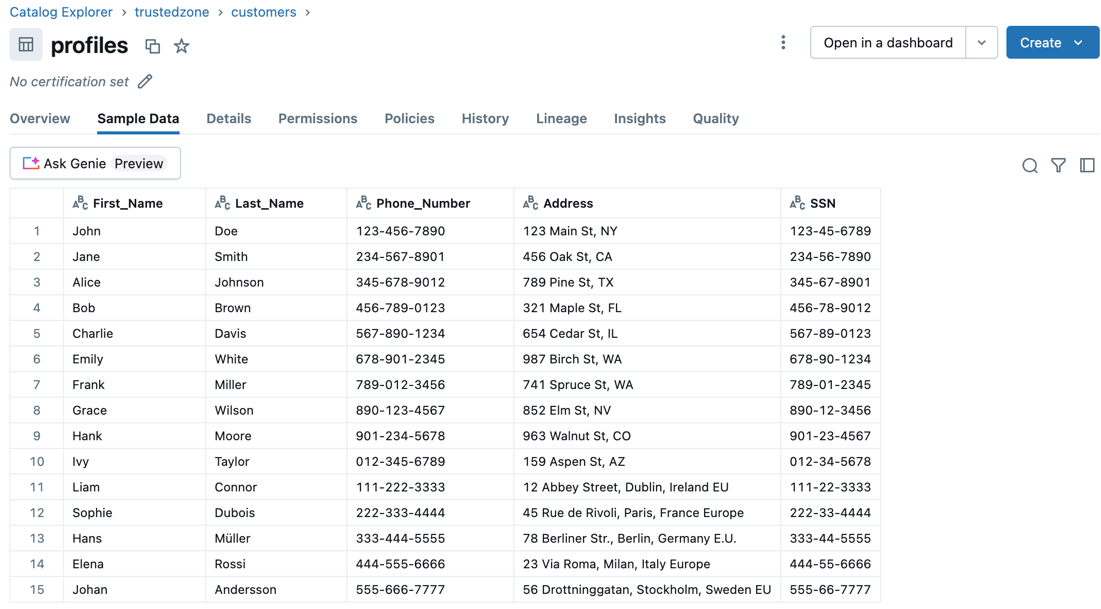Switch to the Overview tab
Image resolution: width=1101 pixels, height=609 pixels.
coord(40,119)
